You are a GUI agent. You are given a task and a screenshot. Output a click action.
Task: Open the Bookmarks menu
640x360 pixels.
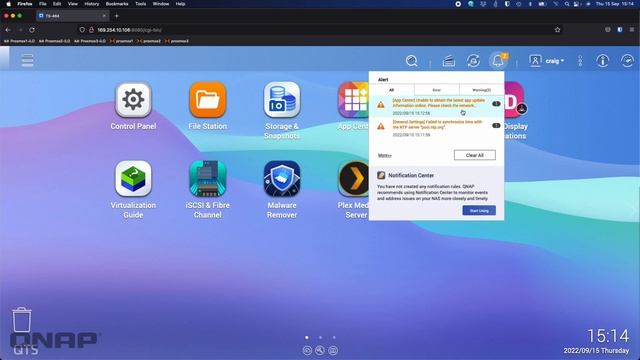[117, 4]
